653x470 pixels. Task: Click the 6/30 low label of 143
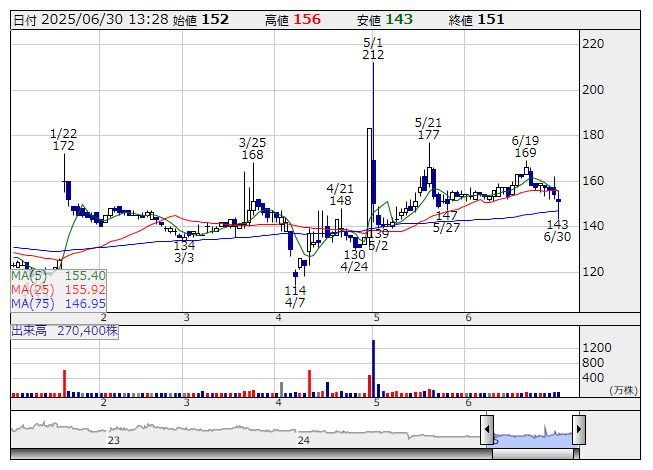click(557, 231)
